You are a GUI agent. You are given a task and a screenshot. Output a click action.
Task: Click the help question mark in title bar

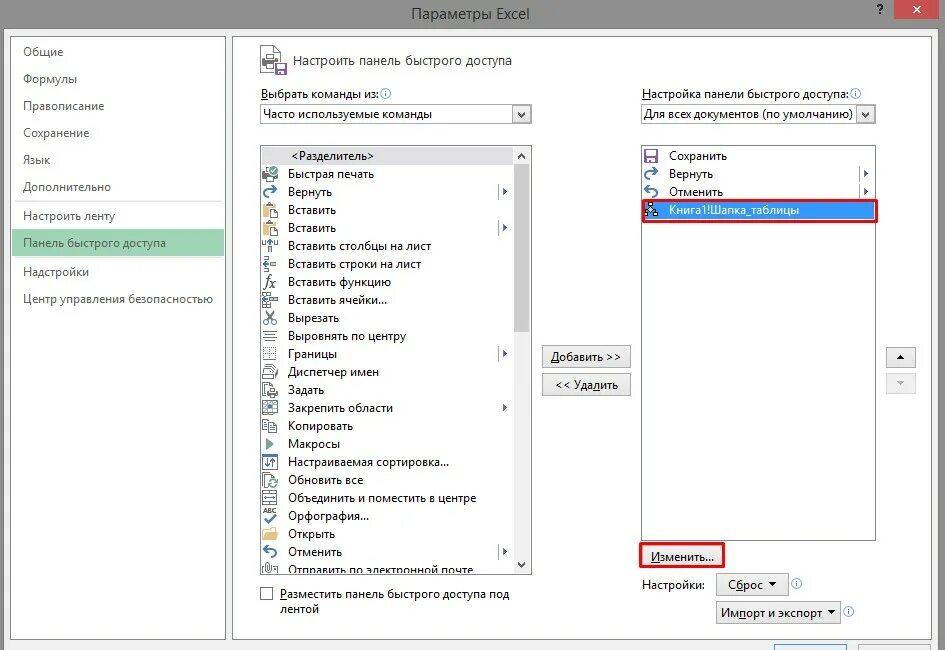click(x=880, y=9)
